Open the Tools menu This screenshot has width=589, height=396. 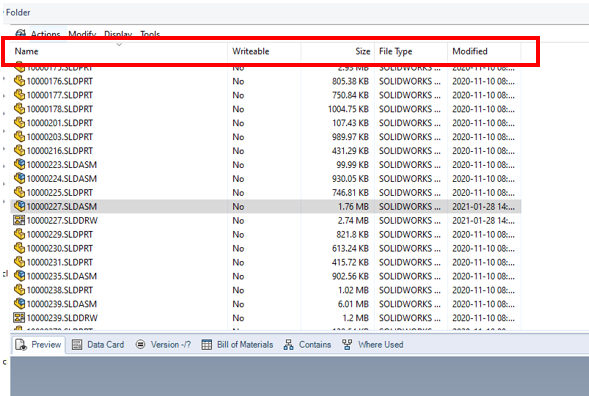click(150, 34)
